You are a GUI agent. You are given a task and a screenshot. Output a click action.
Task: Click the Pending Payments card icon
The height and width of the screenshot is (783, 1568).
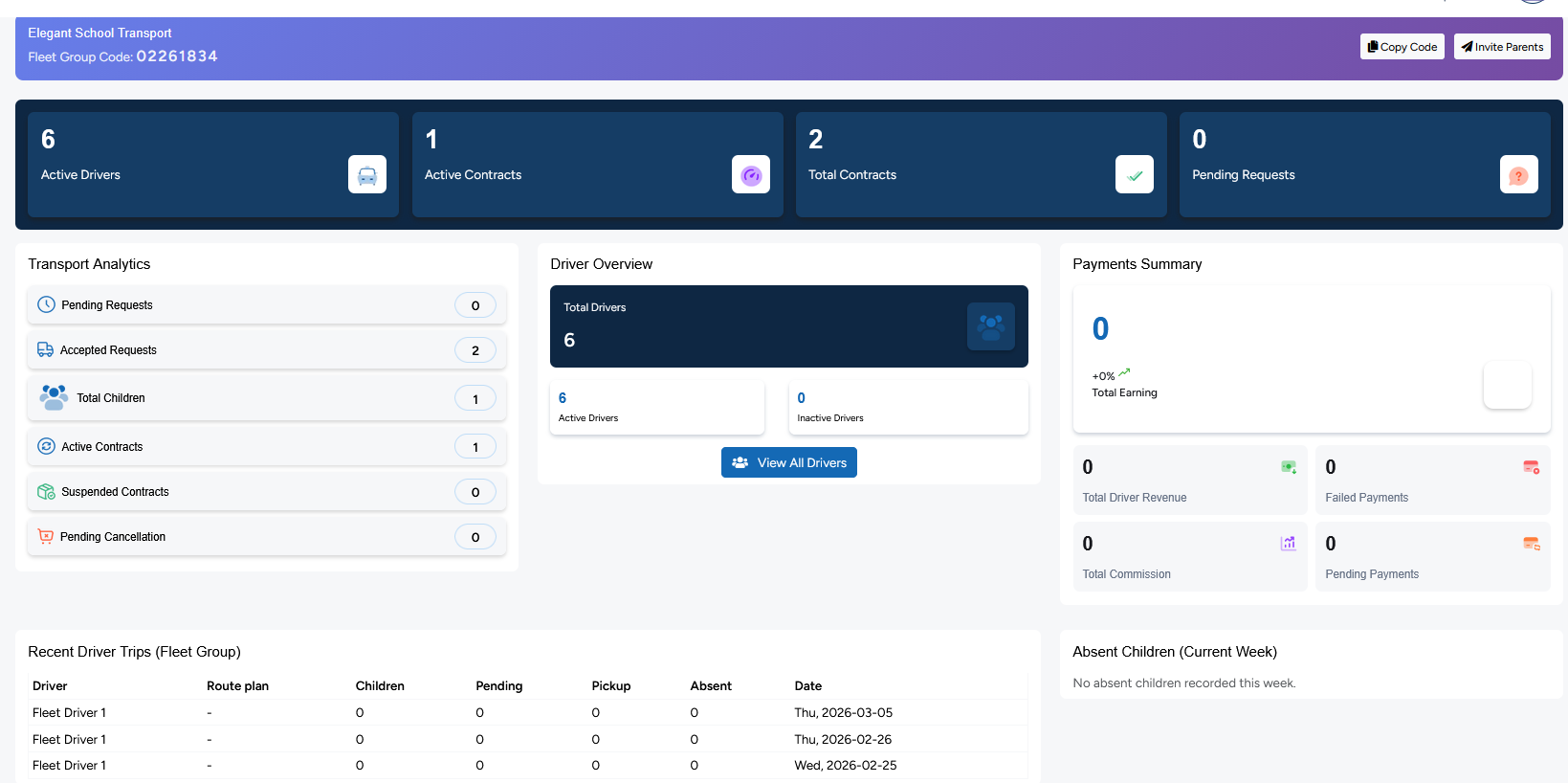click(1531, 544)
